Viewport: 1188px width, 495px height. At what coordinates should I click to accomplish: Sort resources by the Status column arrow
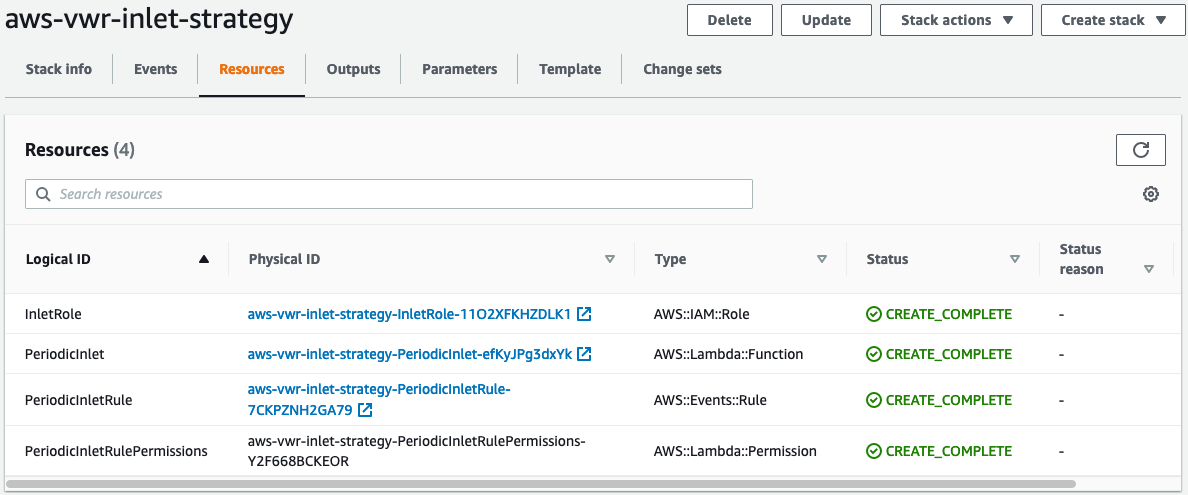[x=1015, y=259]
